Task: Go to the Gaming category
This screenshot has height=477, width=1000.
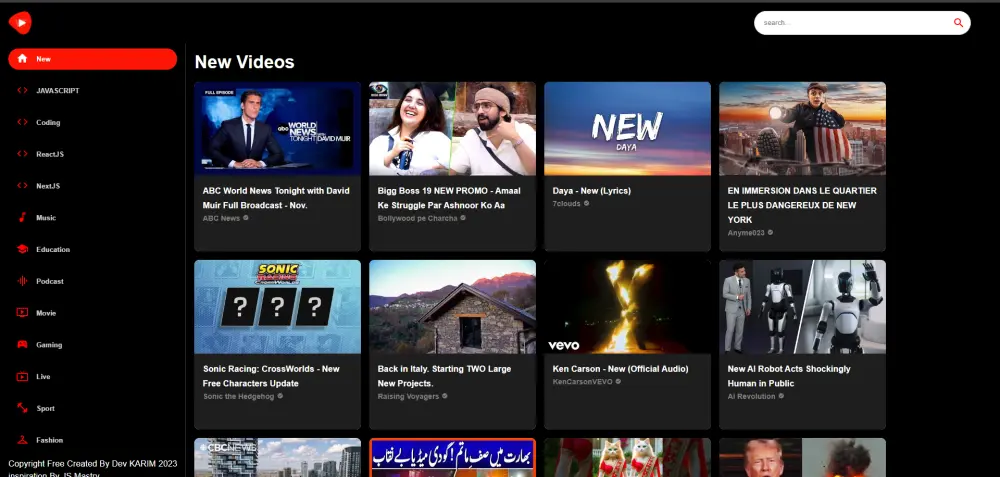Action: pyautogui.click(x=92, y=344)
